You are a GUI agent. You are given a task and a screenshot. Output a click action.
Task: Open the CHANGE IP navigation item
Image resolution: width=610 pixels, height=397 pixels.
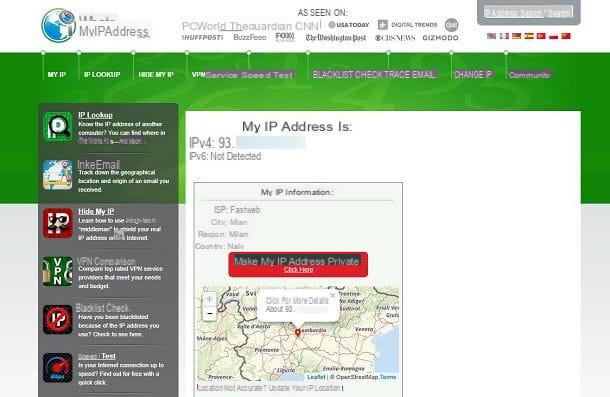(x=473, y=74)
